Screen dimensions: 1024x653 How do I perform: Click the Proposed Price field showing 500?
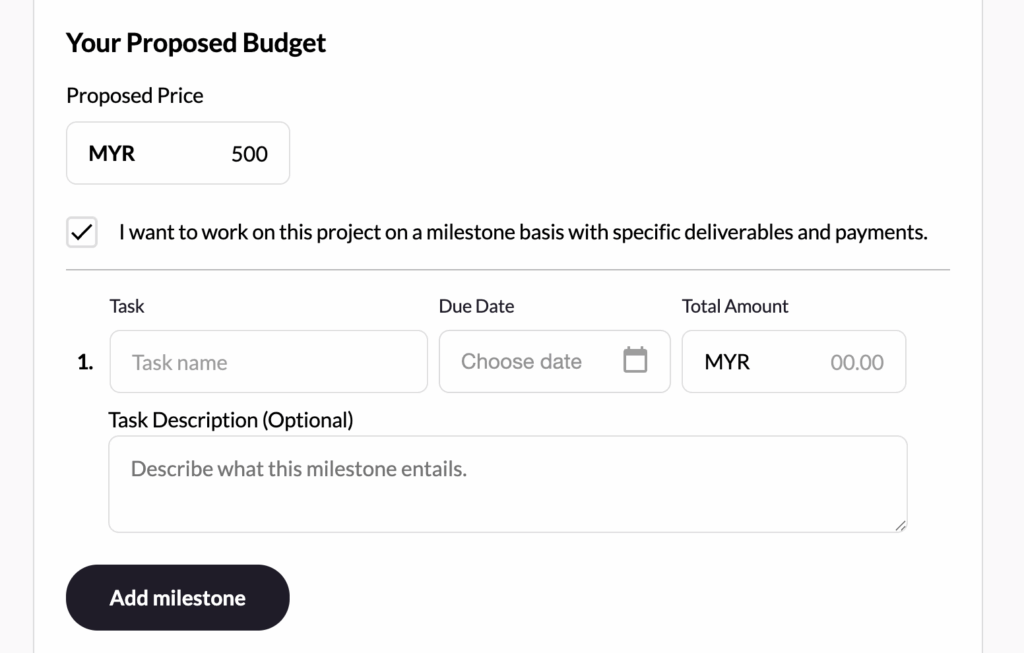249,154
